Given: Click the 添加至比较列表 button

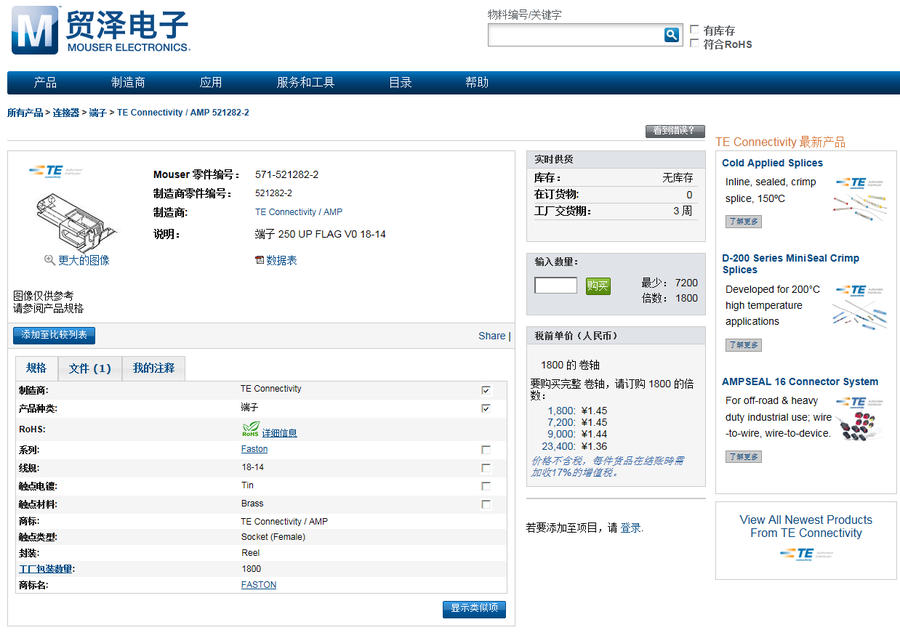Looking at the screenshot, I should click(54, 335).
